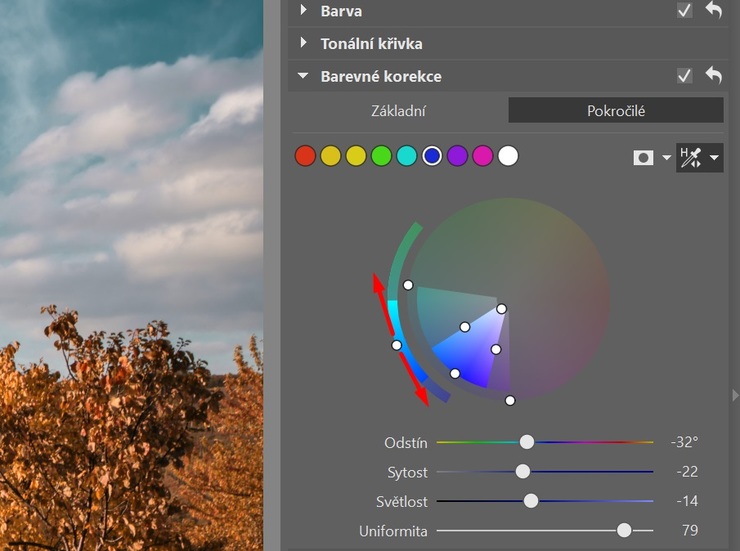This screenshot has height=551, width=740.
Task: Expand the Barva section
Action: click(303, 10)
